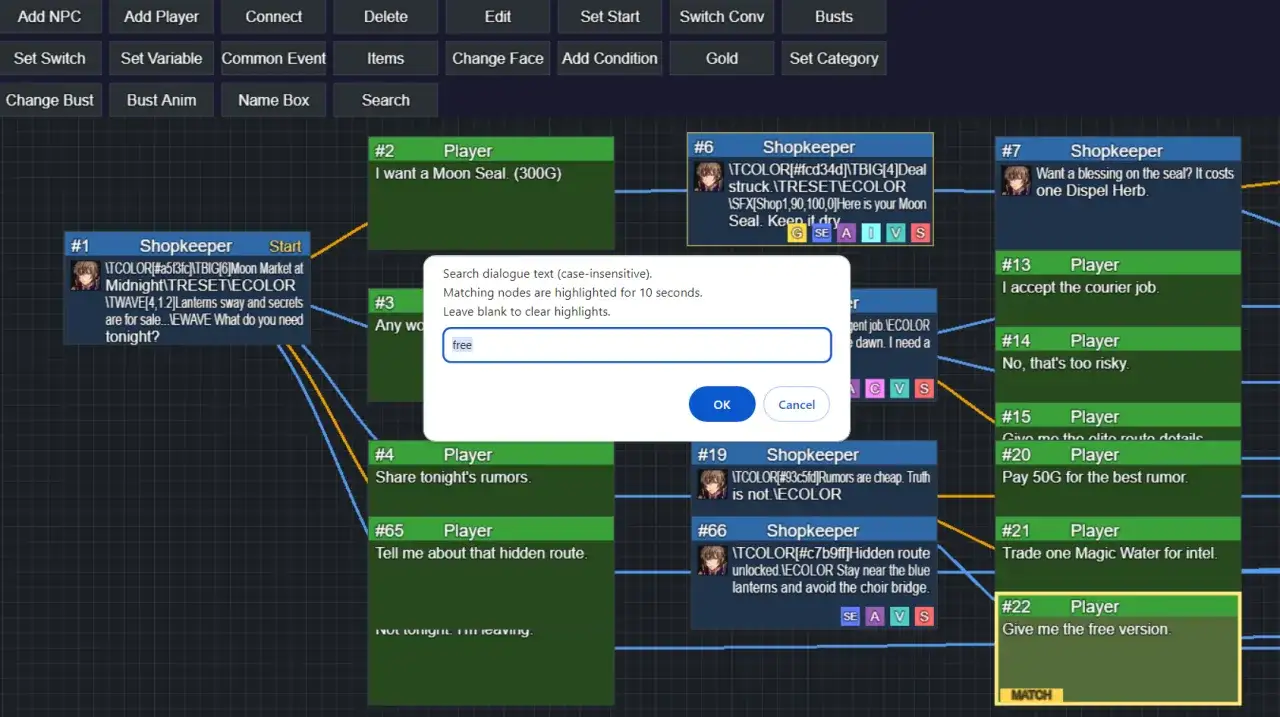This screenshot has width=1280, height=717.
Task: Click the pink C badge beside the search dialog
Action: [875, 388]
